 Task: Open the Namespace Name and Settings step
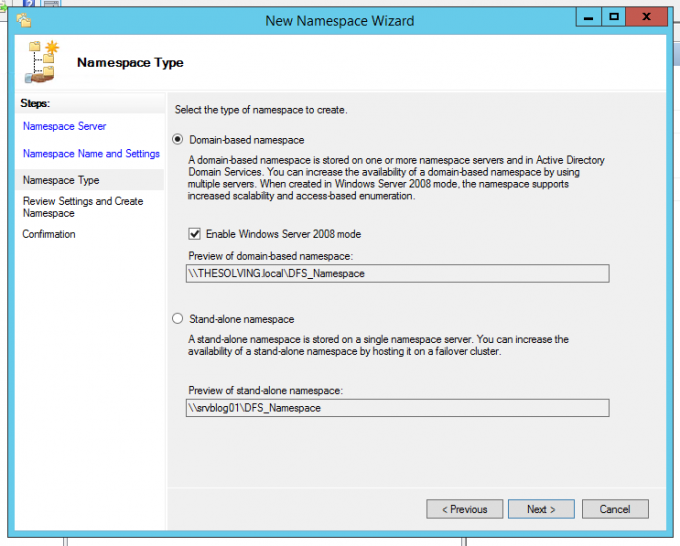tap(91, 154)
